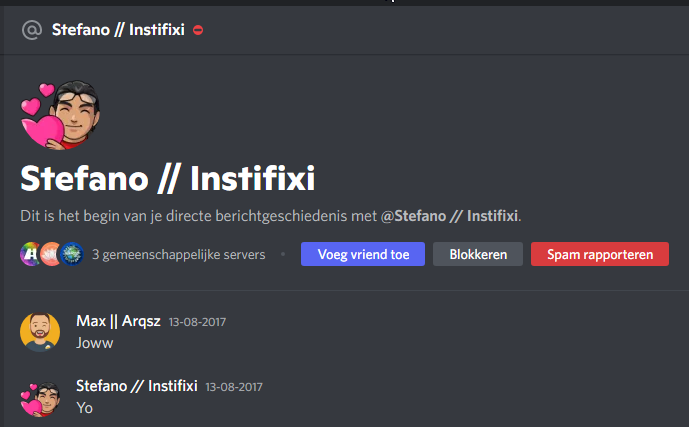The width and height of the screenshot is (689, 427).
Task: Click the large Stefano // Instifixi heading
Action: (168, 180)
